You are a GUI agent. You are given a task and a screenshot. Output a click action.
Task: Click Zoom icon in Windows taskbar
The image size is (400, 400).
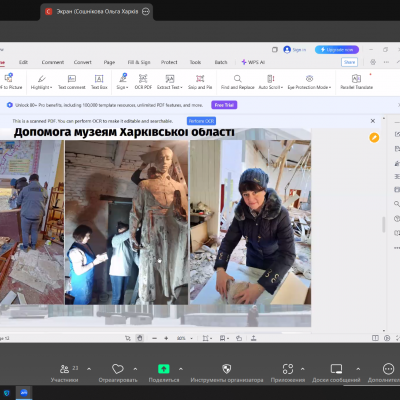point(24,393)
